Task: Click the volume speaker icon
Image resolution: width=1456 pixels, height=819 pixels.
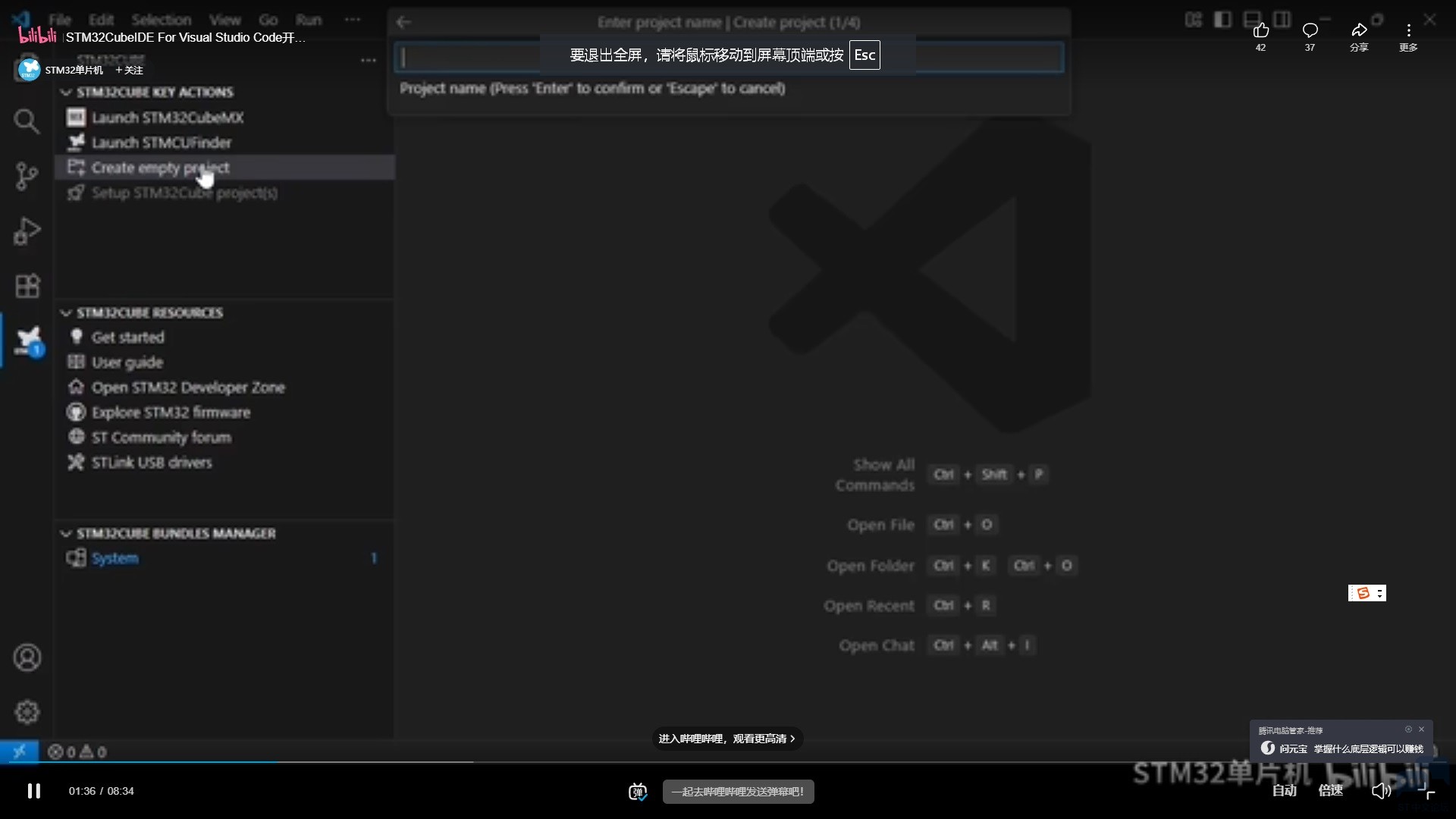Action: pyautogui.click(x=1381, y=791)
